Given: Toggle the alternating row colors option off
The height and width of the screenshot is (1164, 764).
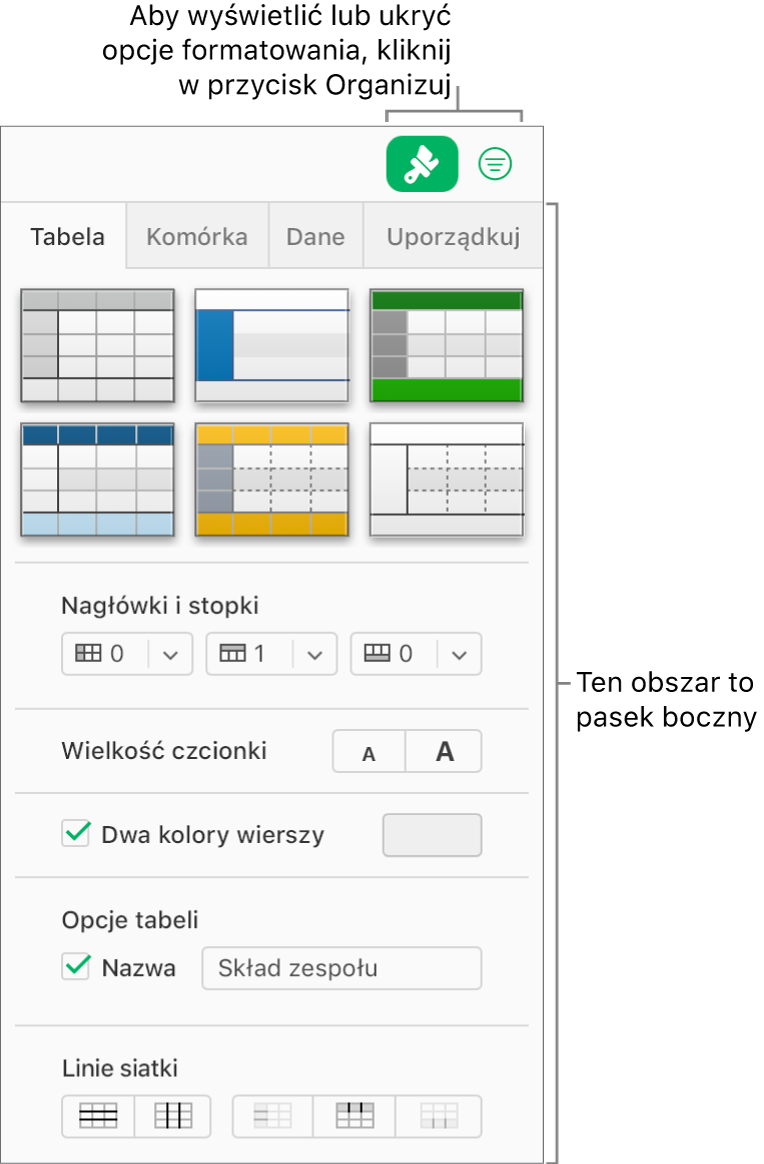Looking at the screenshot, I should tap(76, 833).
